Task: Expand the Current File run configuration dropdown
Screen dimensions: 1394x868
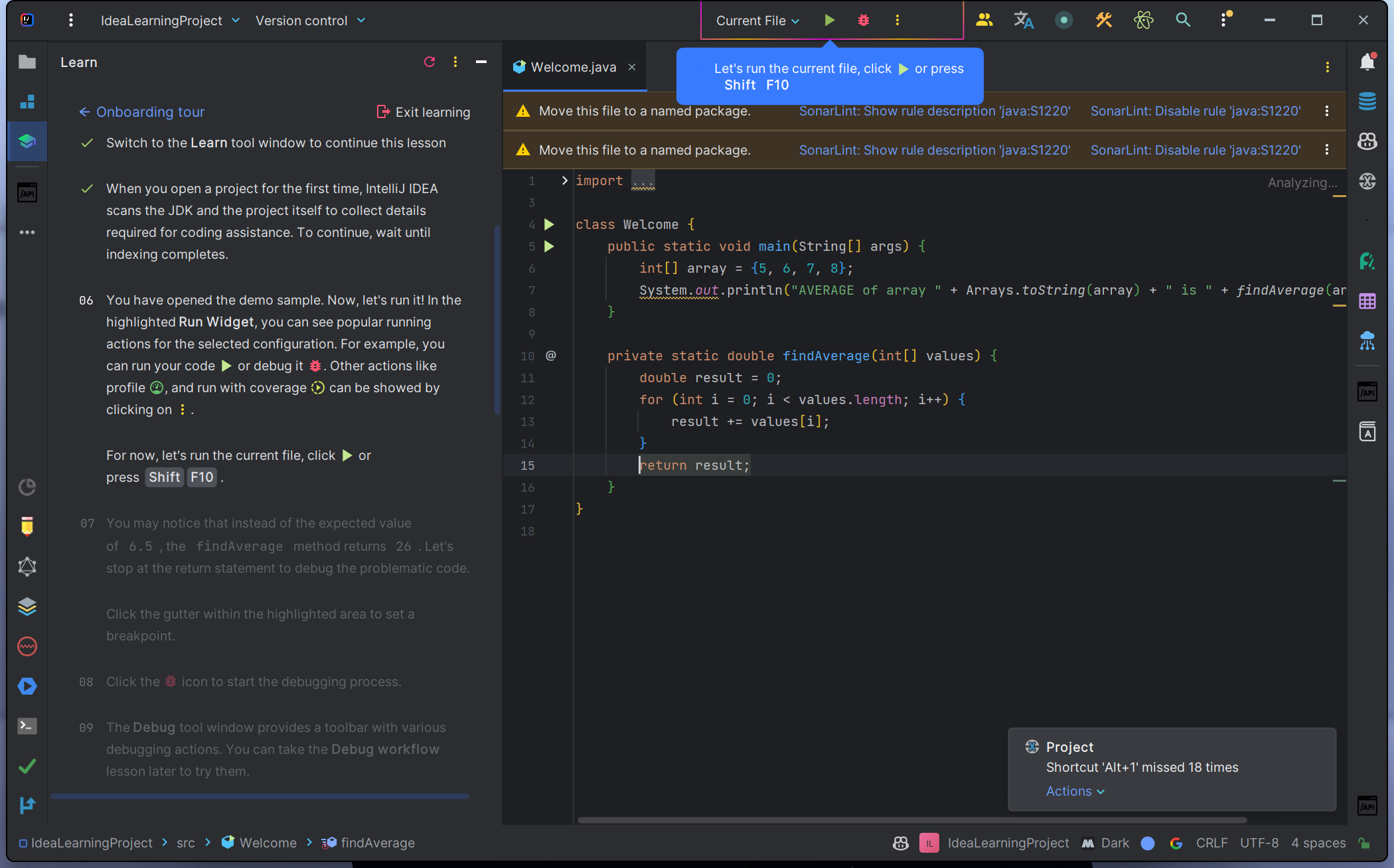Action: pos(757,21)
